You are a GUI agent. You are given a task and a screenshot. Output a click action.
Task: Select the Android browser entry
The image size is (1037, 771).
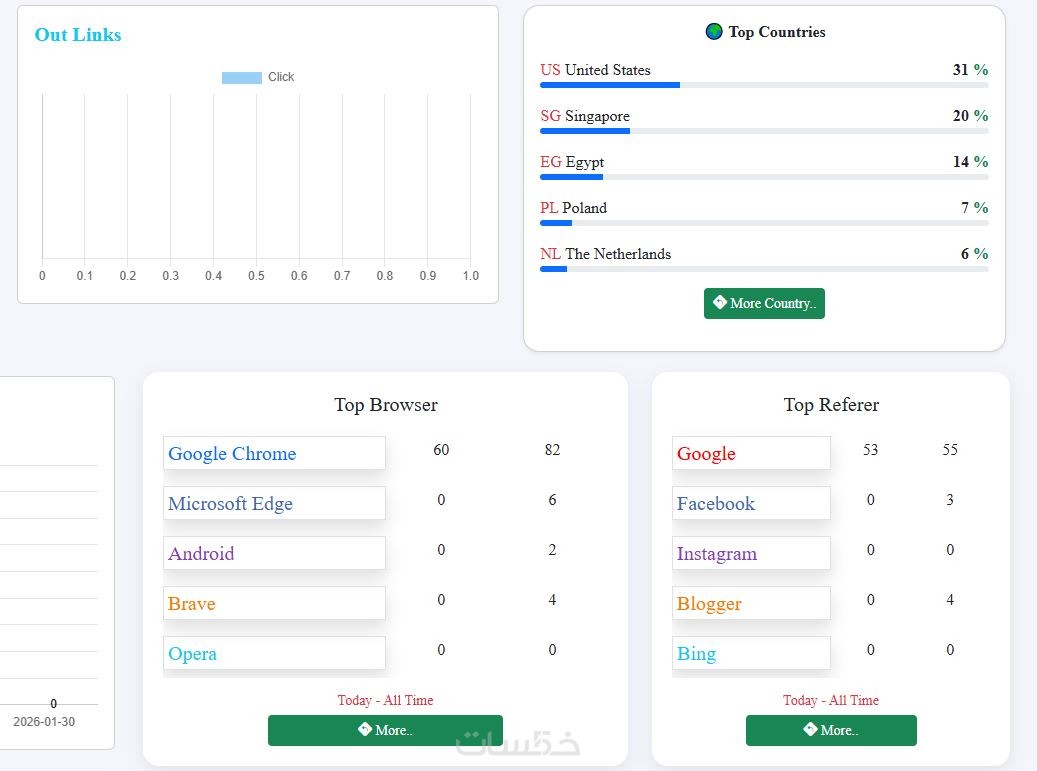[x=274, y=553]
